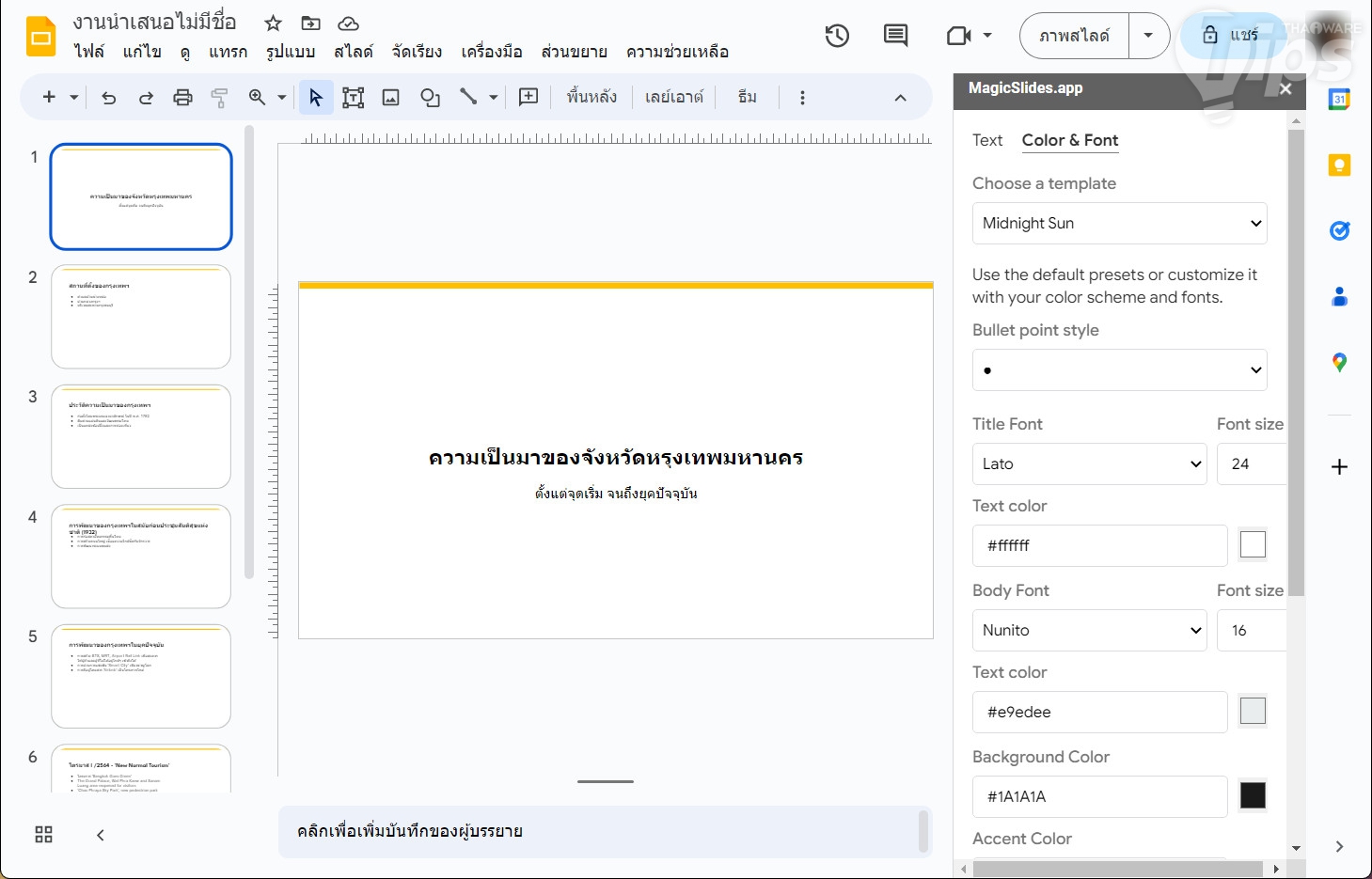Start a video call with camera icon
The height and width of the screenshot is (879, 1372).
pyautogui.click(x=958, y=36)
